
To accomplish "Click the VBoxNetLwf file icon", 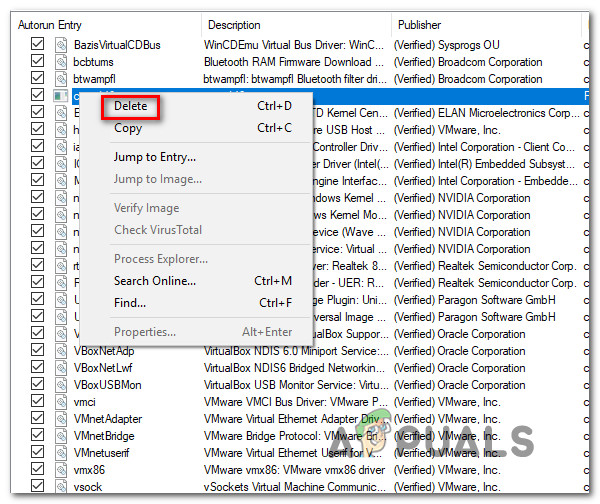I will coord(61,368).
